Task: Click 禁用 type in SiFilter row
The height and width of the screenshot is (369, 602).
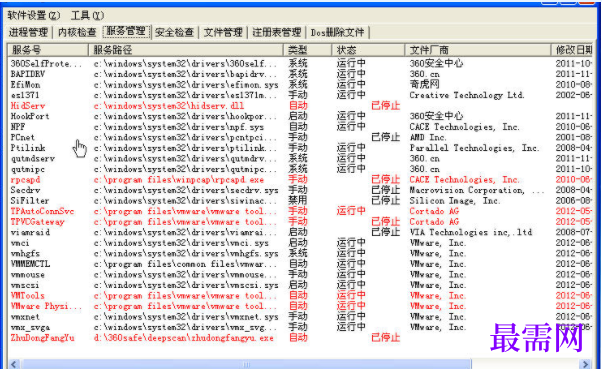Action: [x=298, y=201]
